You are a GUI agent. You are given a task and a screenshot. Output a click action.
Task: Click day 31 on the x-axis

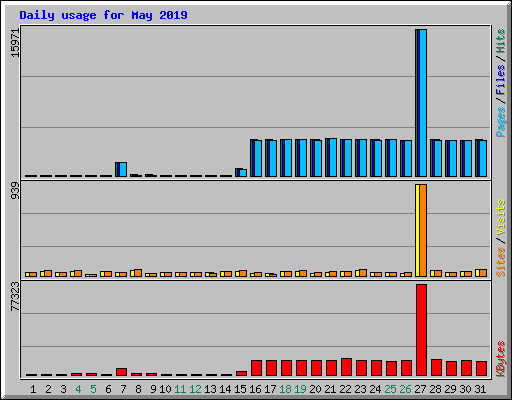click(480, 389)
